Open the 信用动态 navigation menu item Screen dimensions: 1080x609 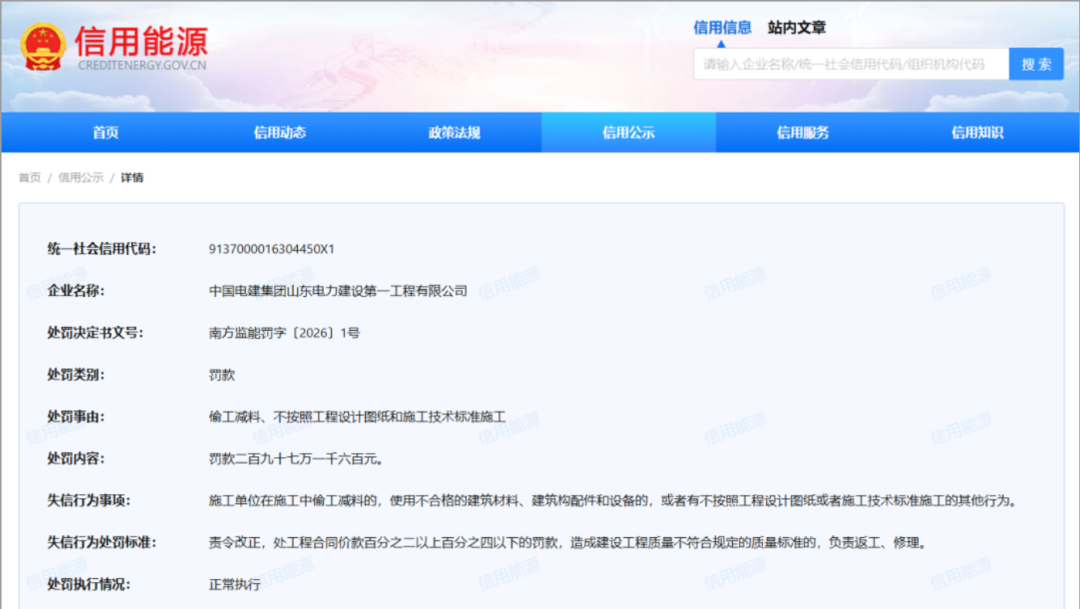pos(280,132)
